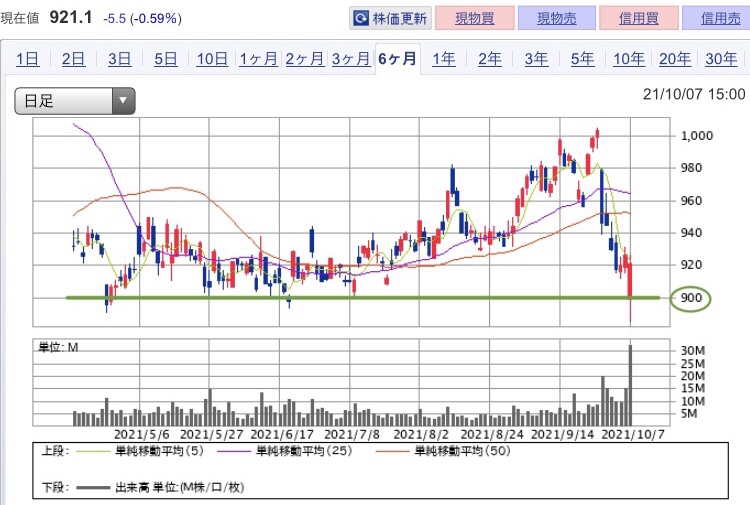Show the 3年 chart range
The width and height of the screenshot is (750, 505).
536,59
